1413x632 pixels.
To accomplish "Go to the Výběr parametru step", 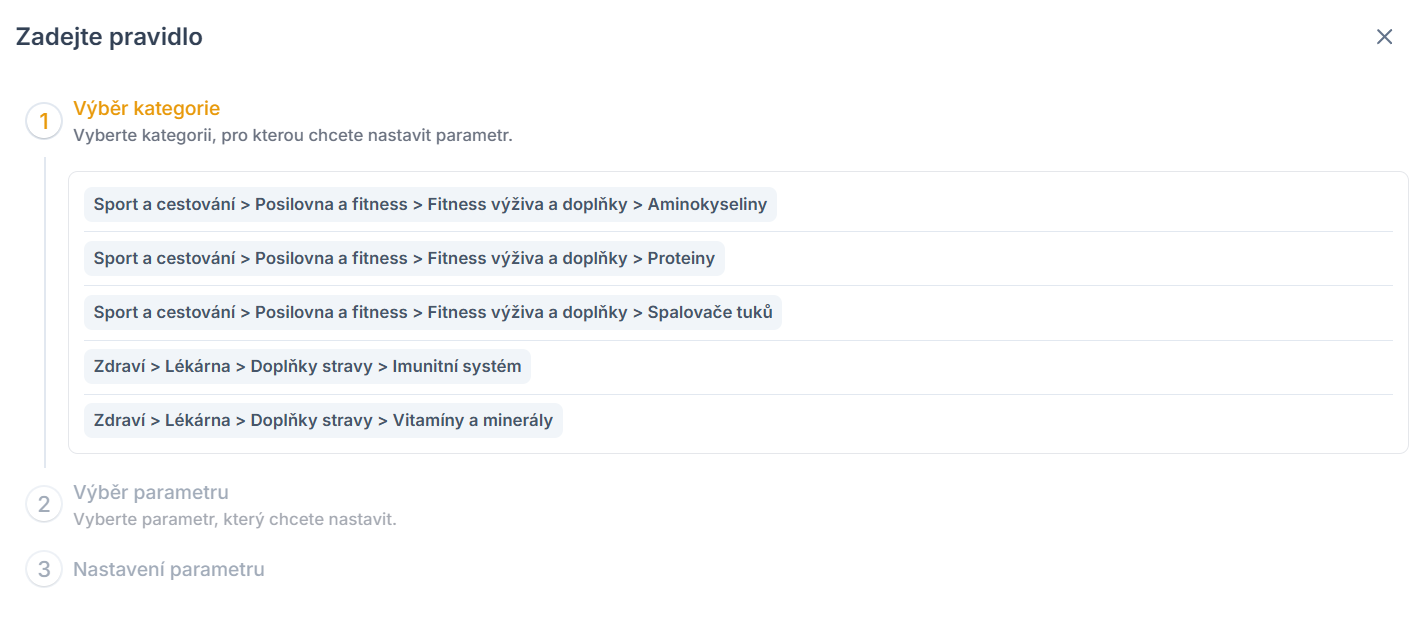I will point(151,493).
